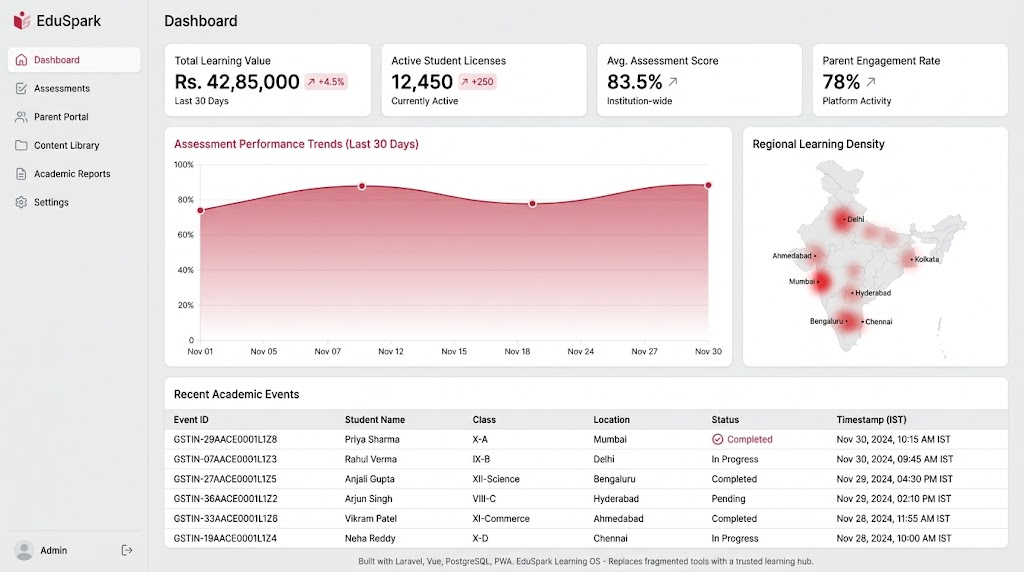Click the Delhi hotspot on the map
The width and height of the screenshot is (1024, 572).
coord(841,219)
